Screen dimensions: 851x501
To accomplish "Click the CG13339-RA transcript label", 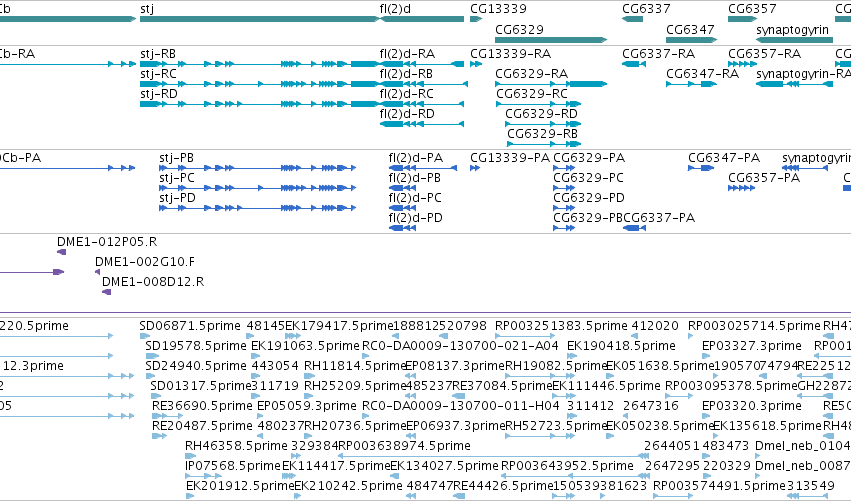I will pyautogui.click(x=510, y=54).
